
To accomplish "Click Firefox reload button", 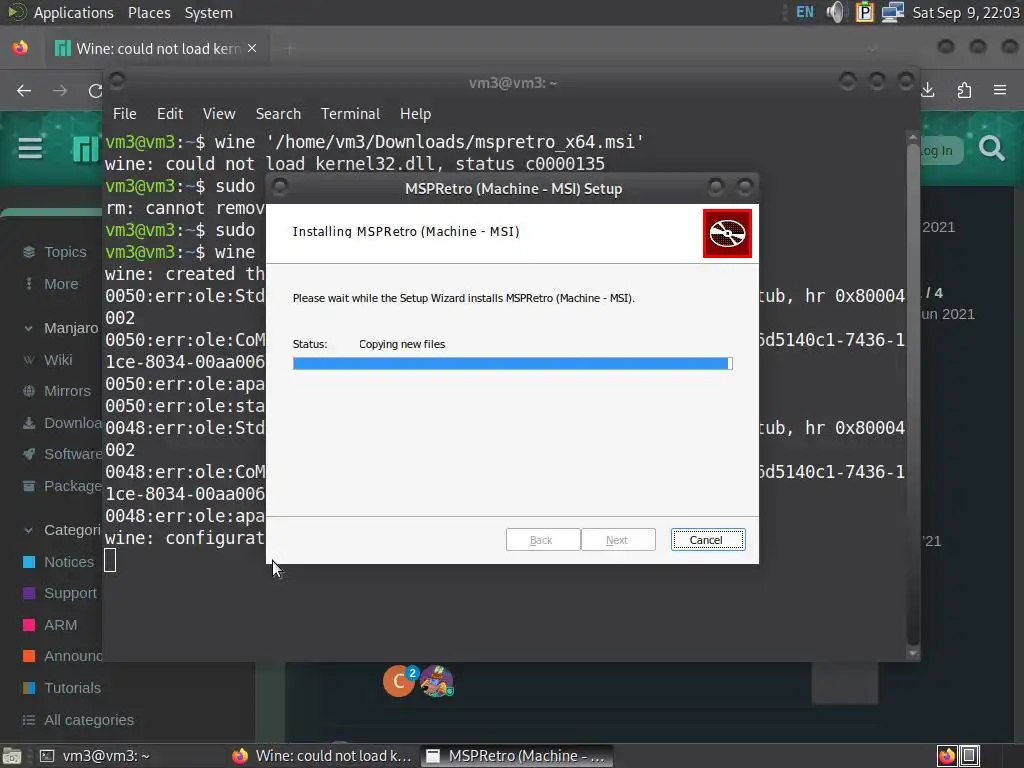I will (95, 90).
